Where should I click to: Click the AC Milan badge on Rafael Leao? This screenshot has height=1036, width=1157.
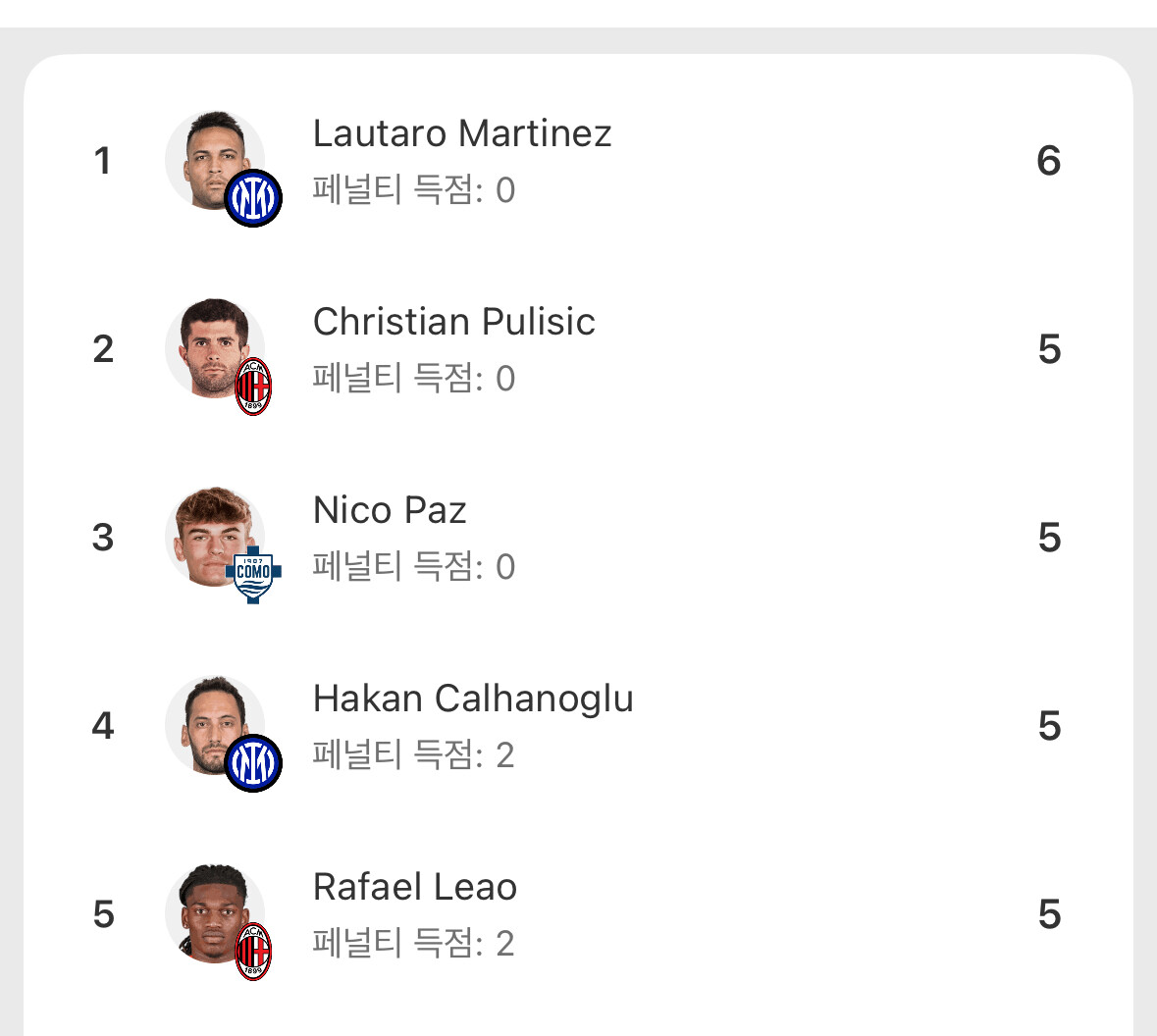(x=253, y=952)
